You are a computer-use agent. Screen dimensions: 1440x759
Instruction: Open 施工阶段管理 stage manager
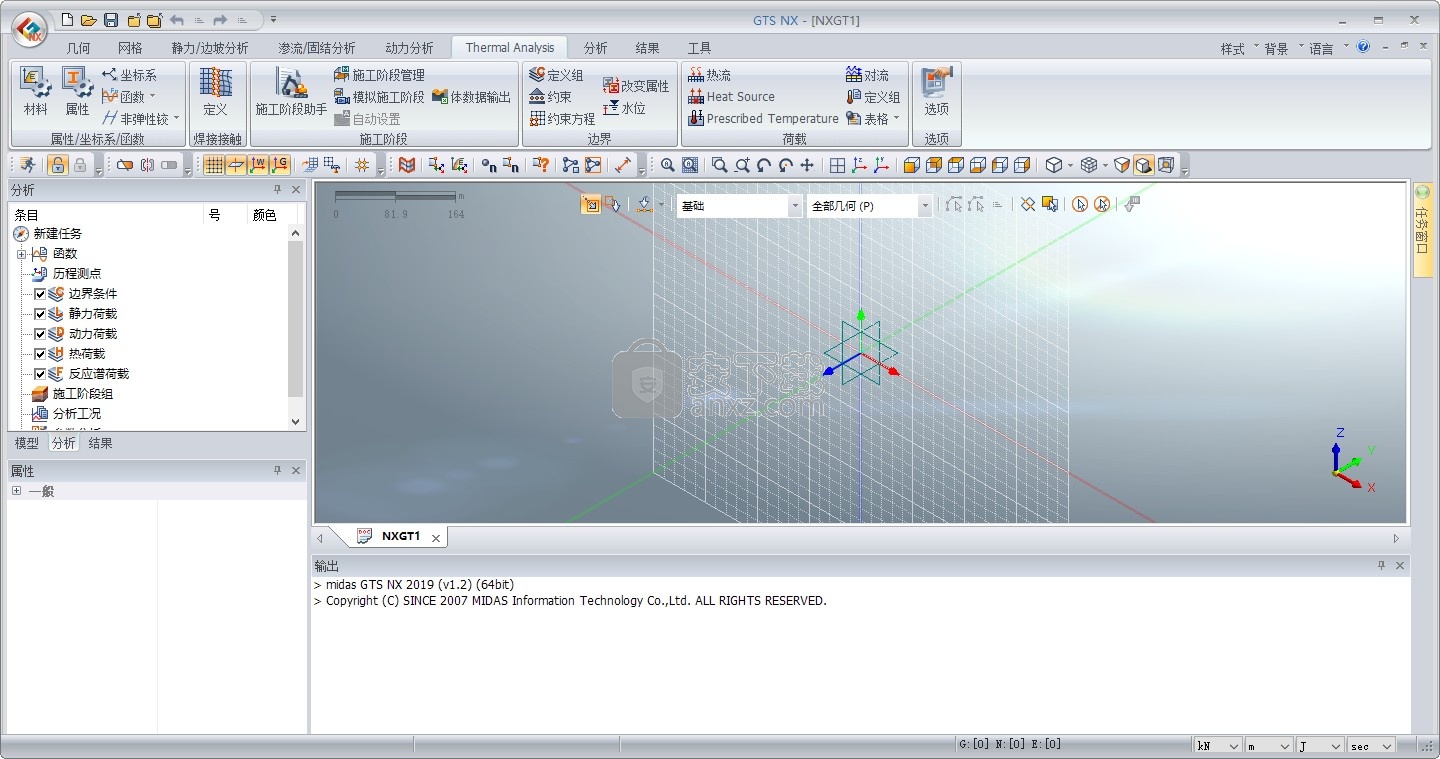tap(379, 75)
